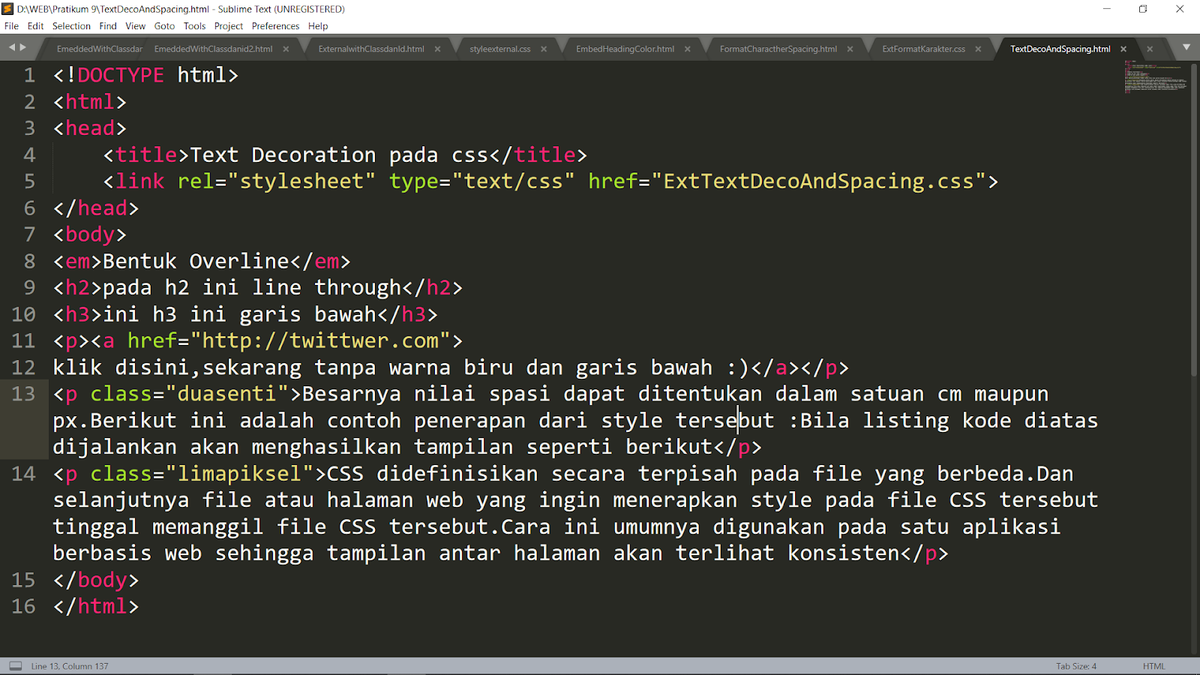Click the closing </body> tag on line 15
The height and width of the screenshot is (675, 1200).
point(96,580)
